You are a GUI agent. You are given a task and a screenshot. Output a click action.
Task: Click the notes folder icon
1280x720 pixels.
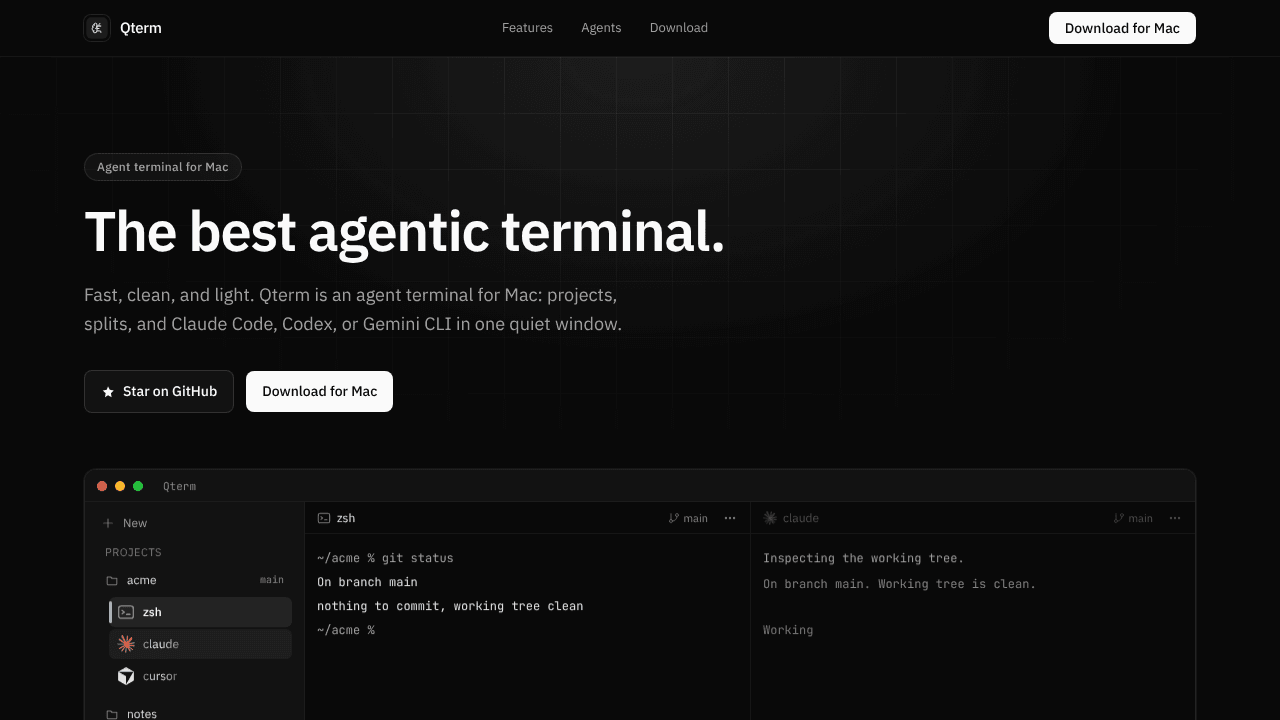pos(112,714)
